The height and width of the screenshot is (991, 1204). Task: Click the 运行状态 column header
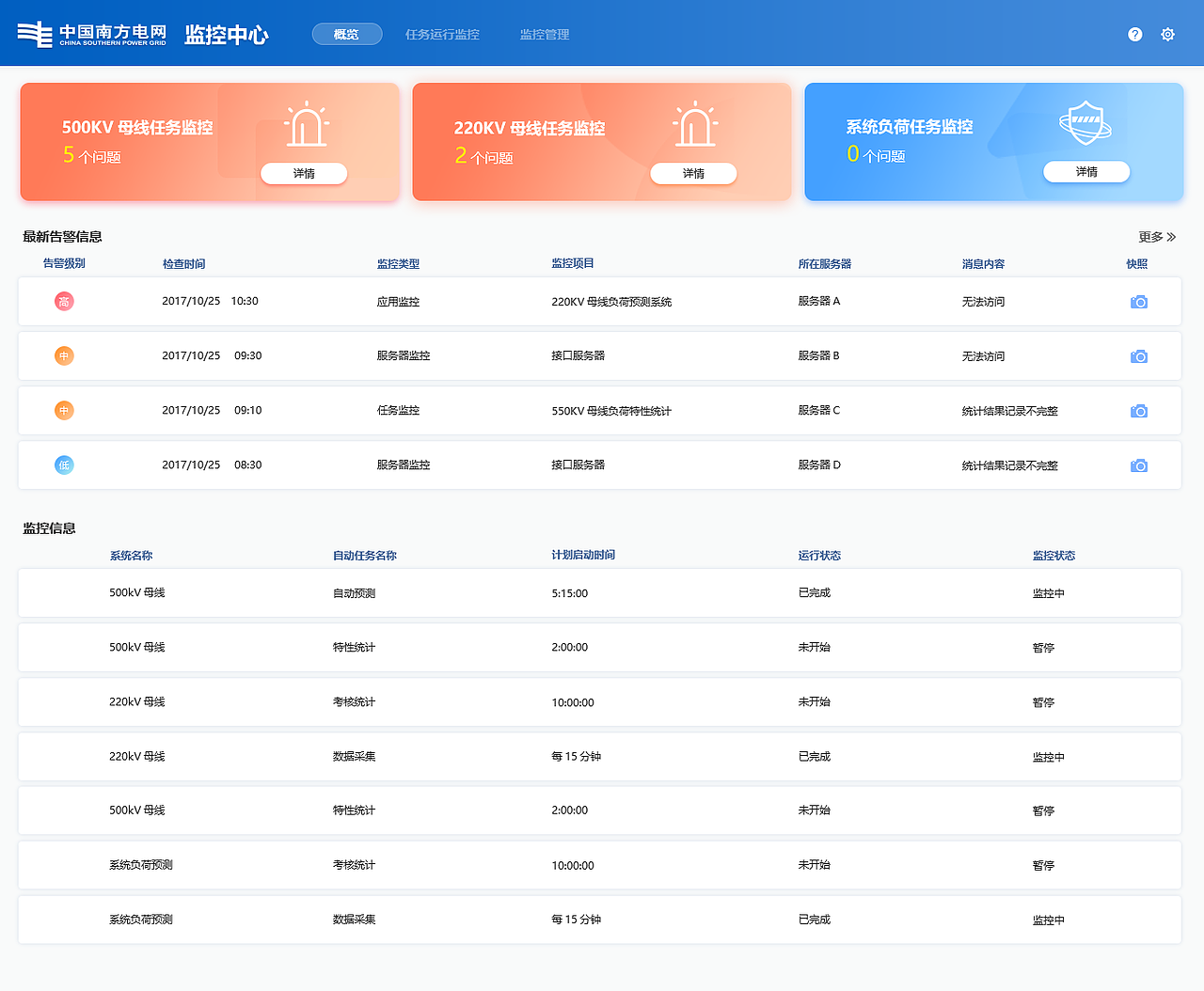coord(819,556)
